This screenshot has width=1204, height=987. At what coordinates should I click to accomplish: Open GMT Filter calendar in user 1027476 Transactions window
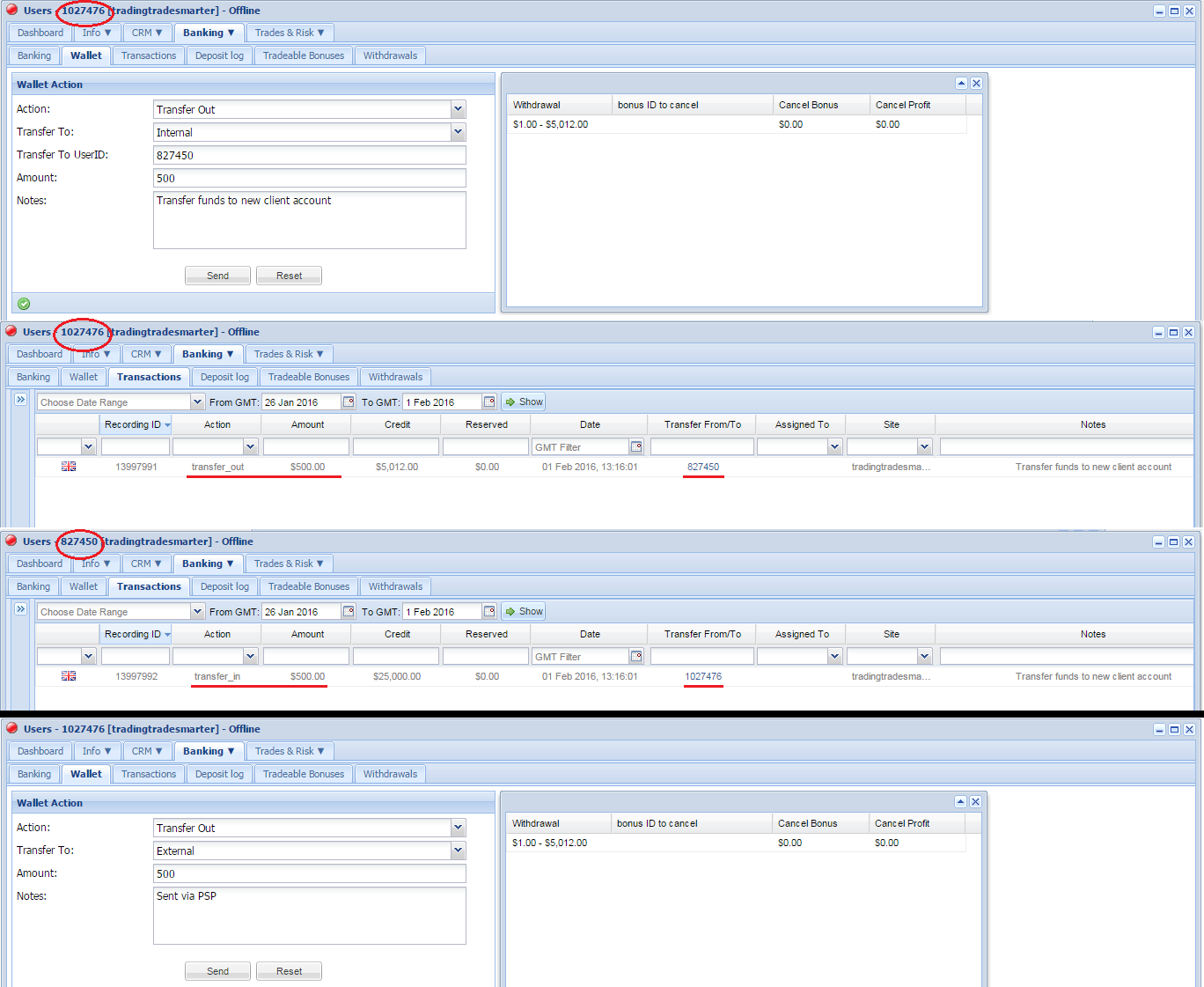(636, 447)
